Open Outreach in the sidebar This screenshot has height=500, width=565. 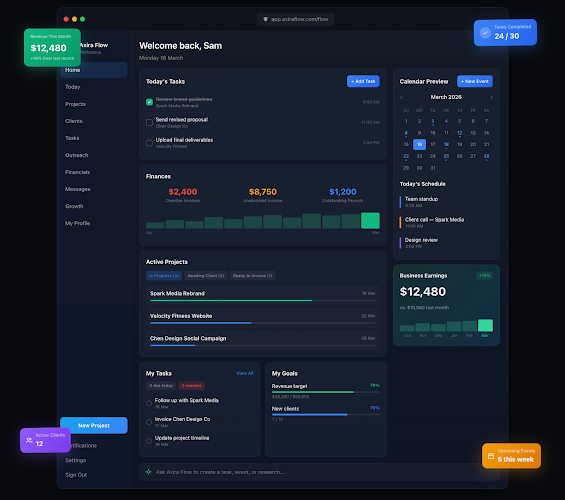coord(76,155)
